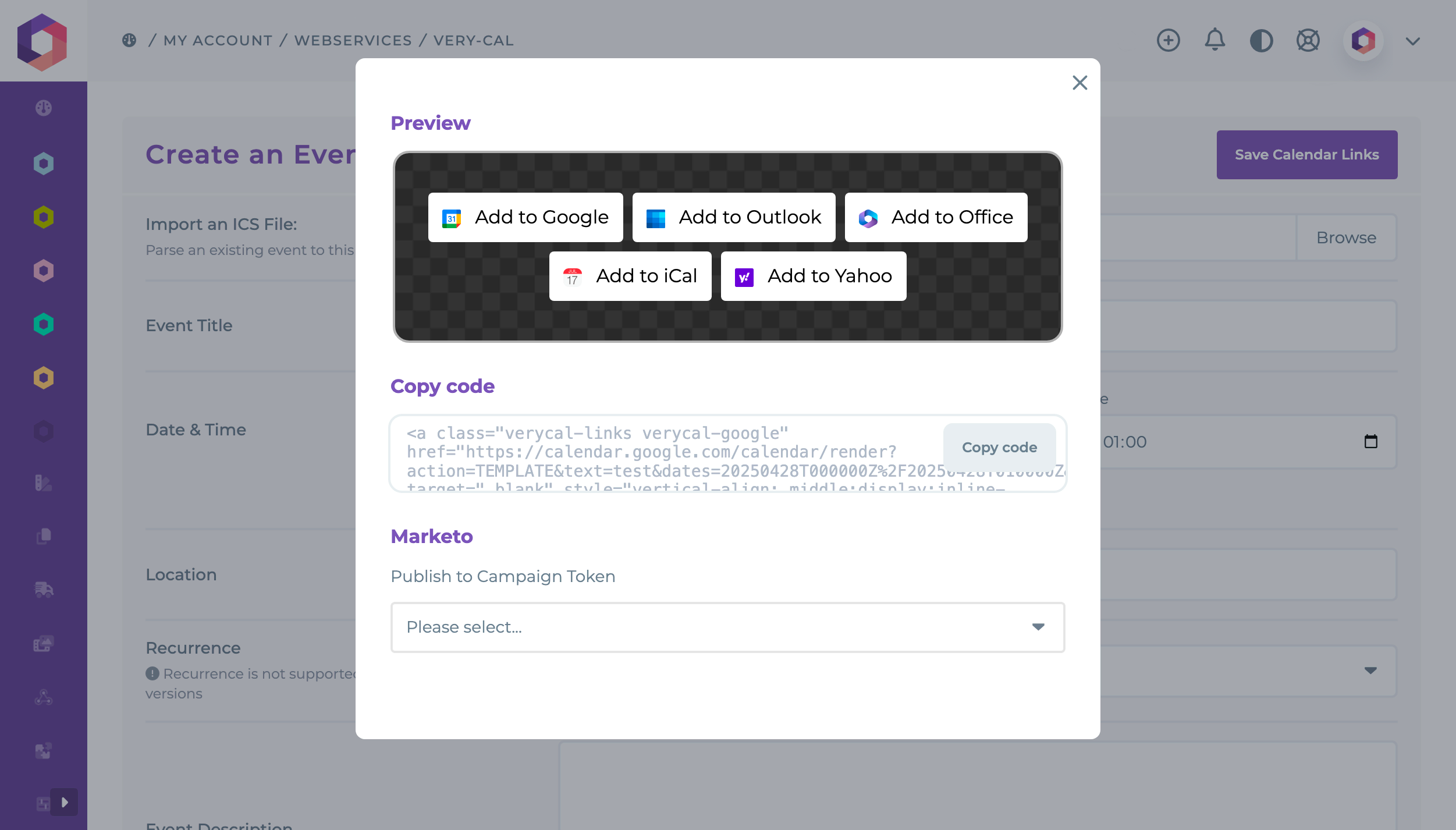Viewport: 1456px width, 830px height.
Task: Open the user avatar profile icon
Action: tap(1363, 41)
